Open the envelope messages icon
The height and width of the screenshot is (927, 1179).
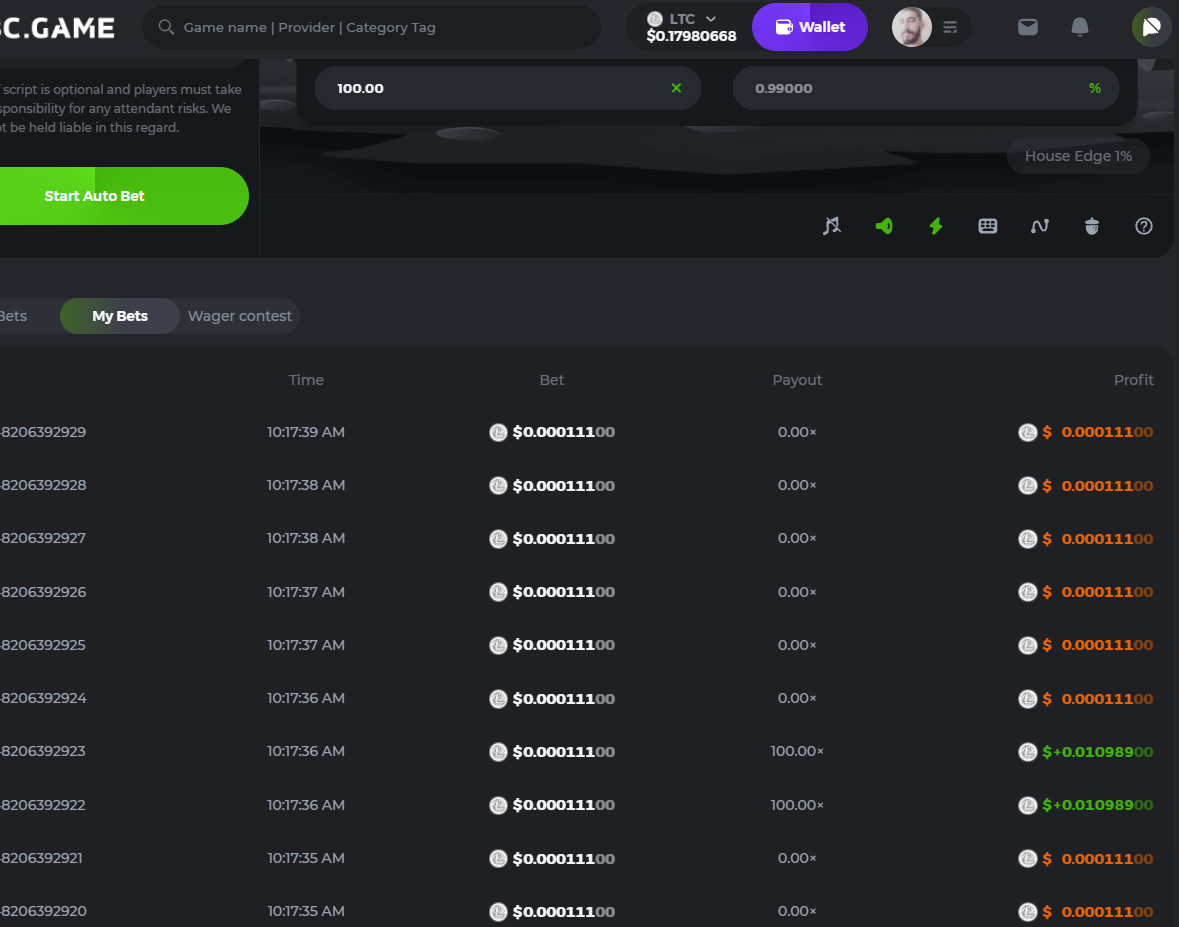coord(1028,27)
